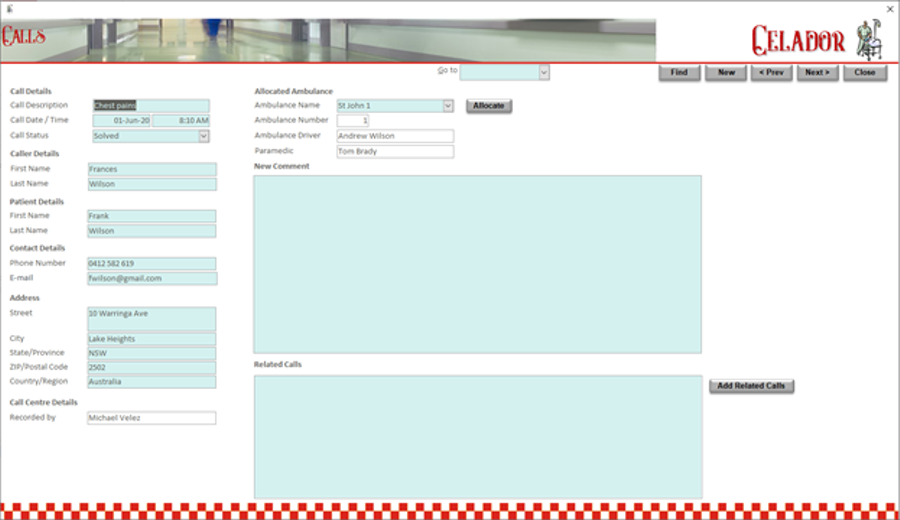
Task: Click the Call Description field
Action: coord(151,106)
